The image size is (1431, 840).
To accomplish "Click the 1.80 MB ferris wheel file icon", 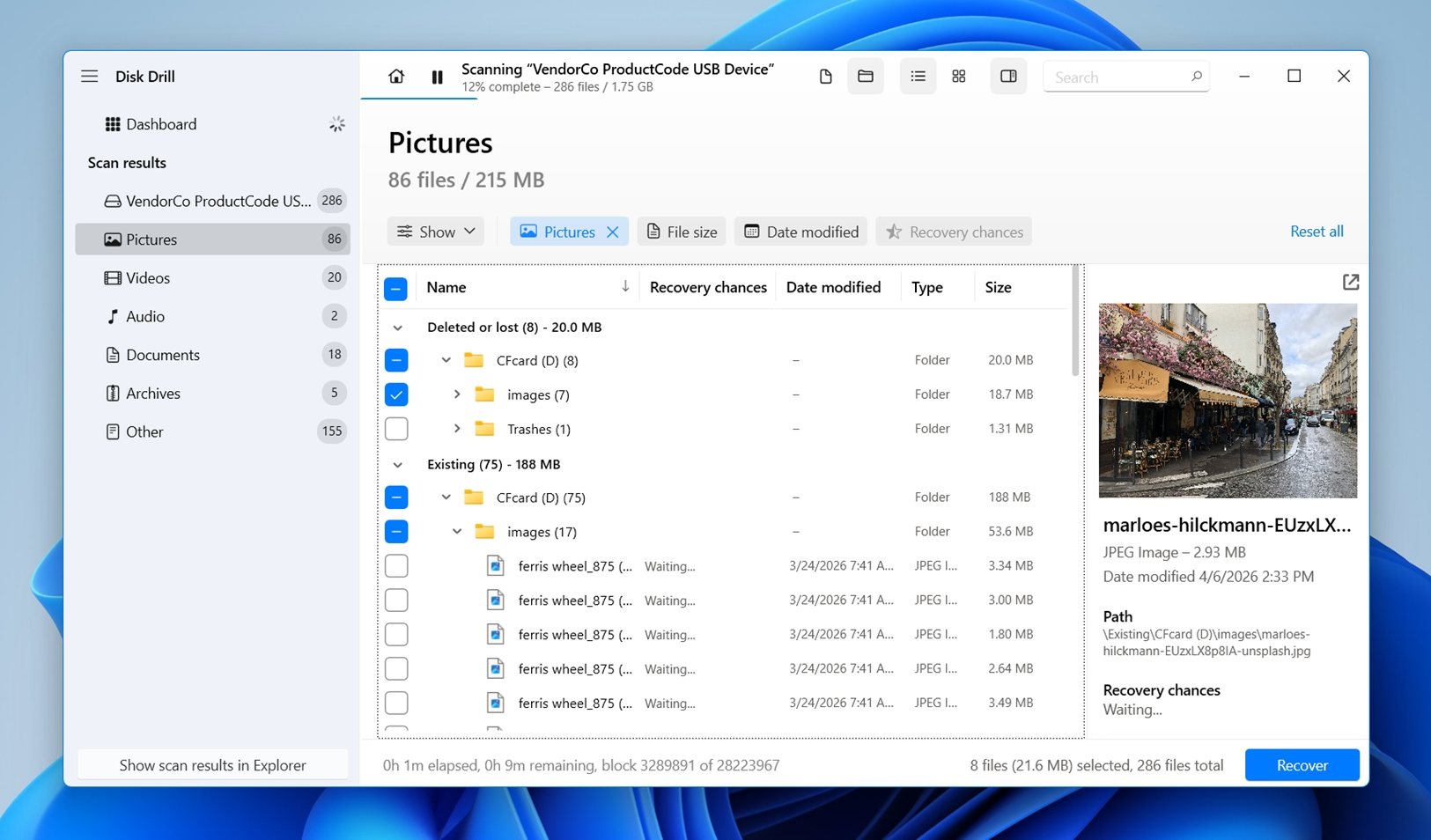I will [496, 635].
